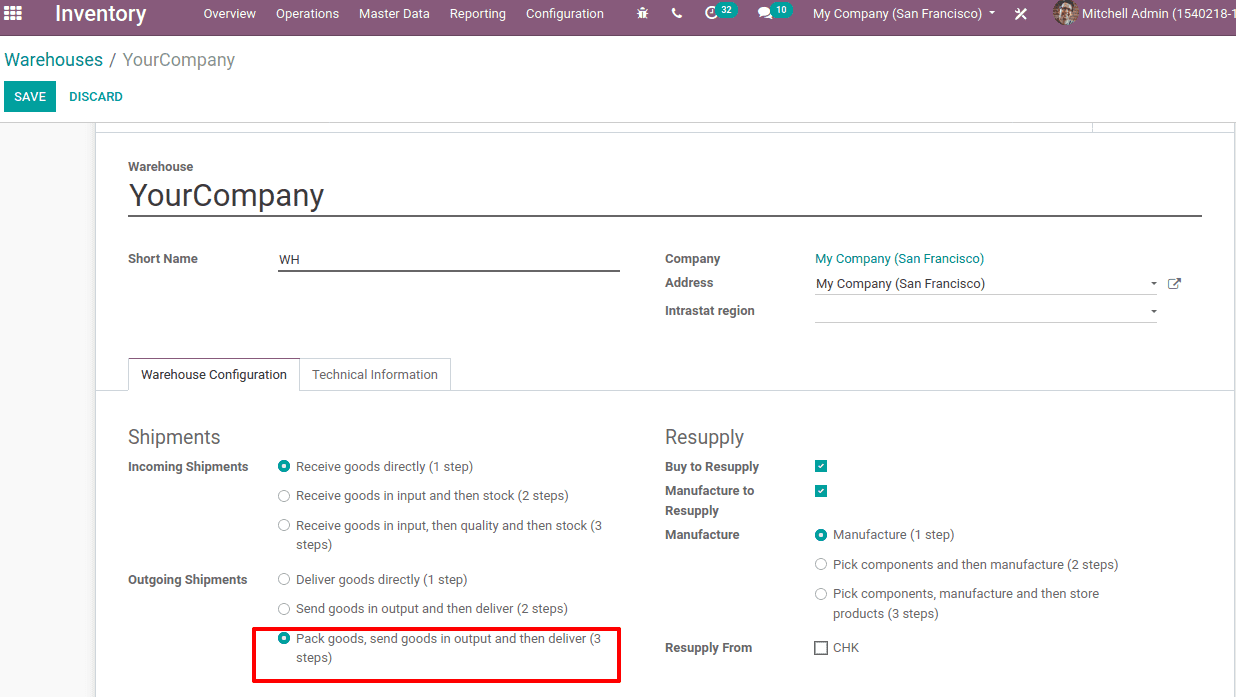This screenshot has width=1236, height=697.
Task: Select Receive goods in input then stock
Action: point(284,496)
